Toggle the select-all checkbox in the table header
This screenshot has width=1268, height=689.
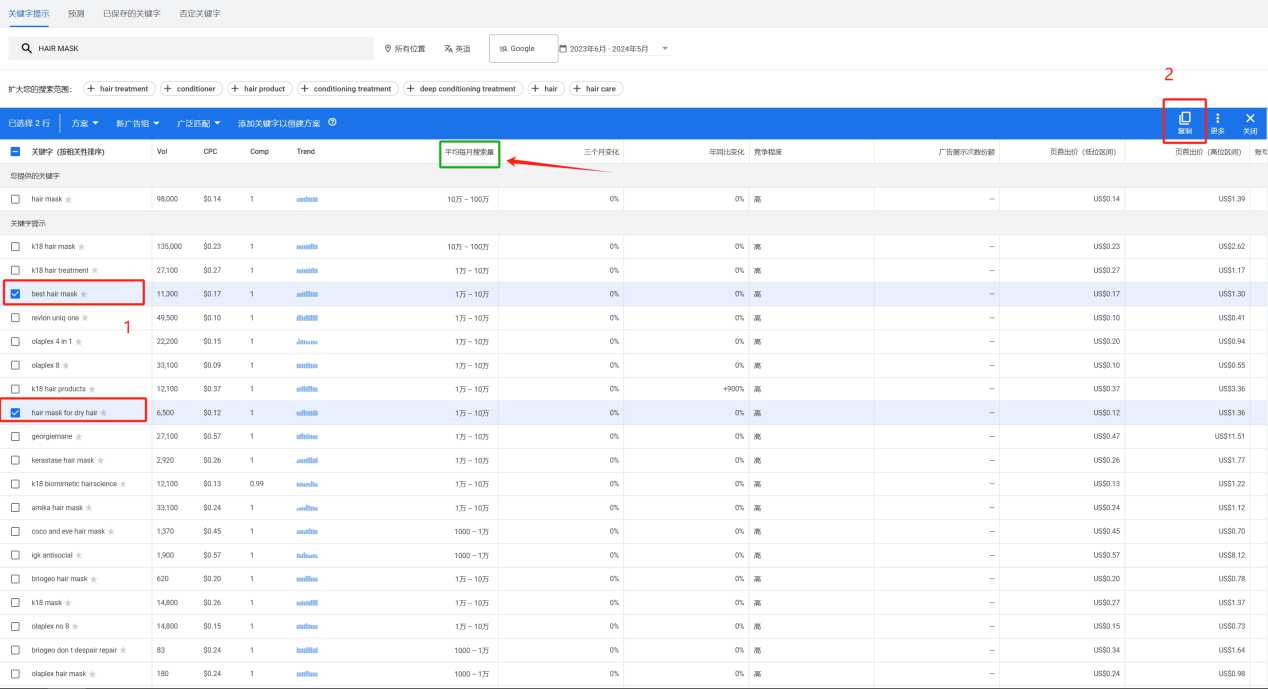point(15,152)
